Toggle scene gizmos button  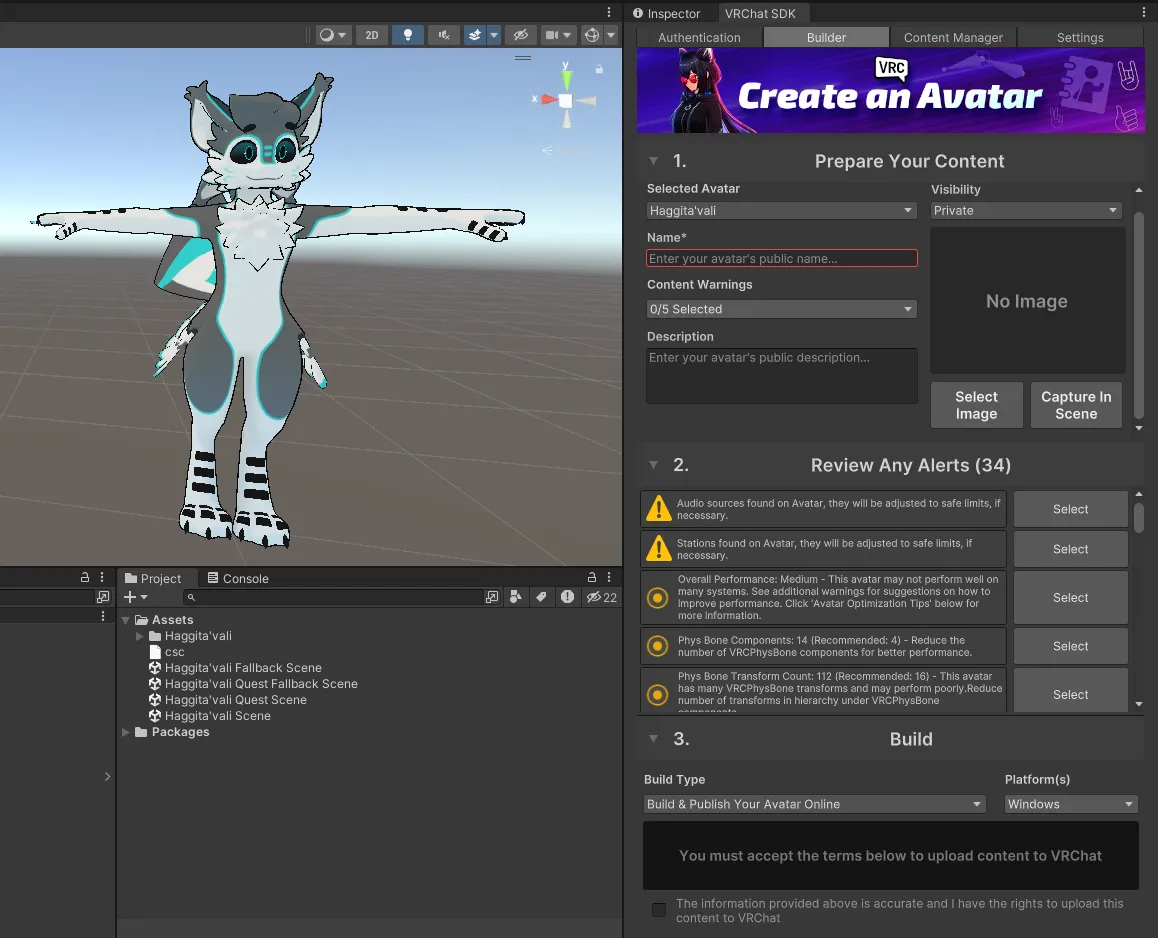coord(592,35)
